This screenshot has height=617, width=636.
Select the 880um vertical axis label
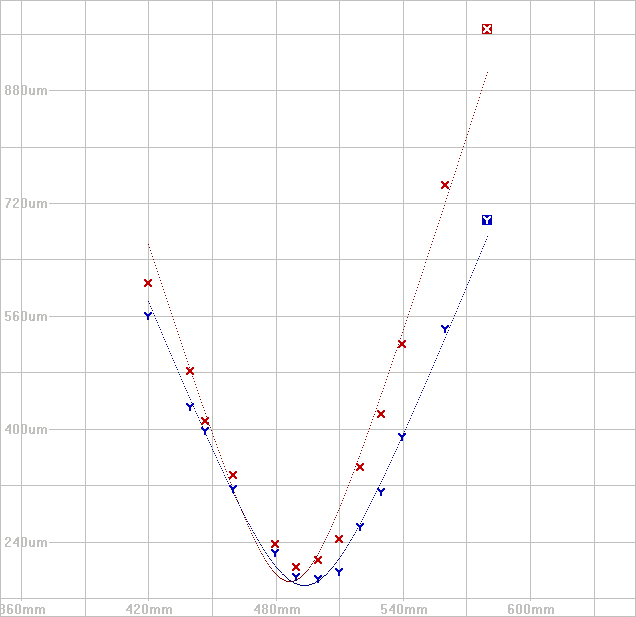click(x=26, y=90)
